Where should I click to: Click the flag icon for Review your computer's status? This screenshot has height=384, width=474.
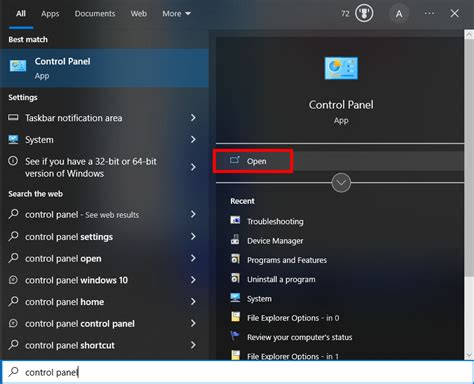tap(235, 336)
